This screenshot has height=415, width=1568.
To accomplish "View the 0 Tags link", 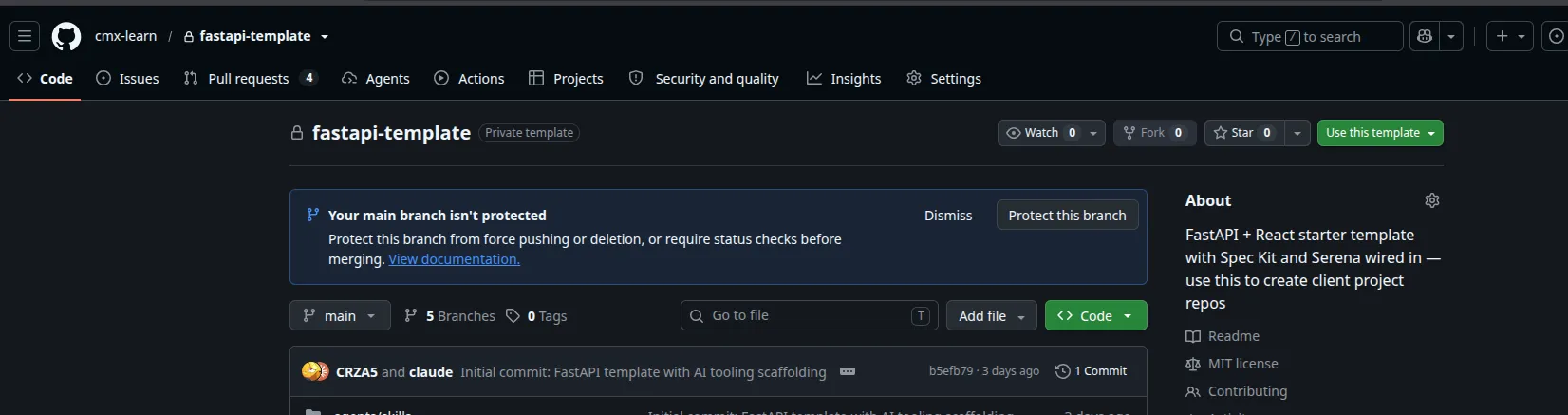I will 536,315.
